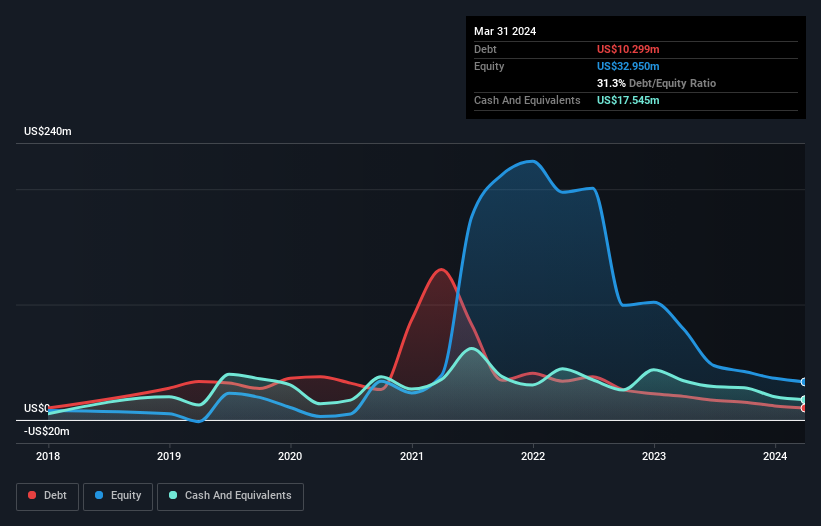
Task: Click the Equity row label in tooltip
Action: [x=489, y=66]
